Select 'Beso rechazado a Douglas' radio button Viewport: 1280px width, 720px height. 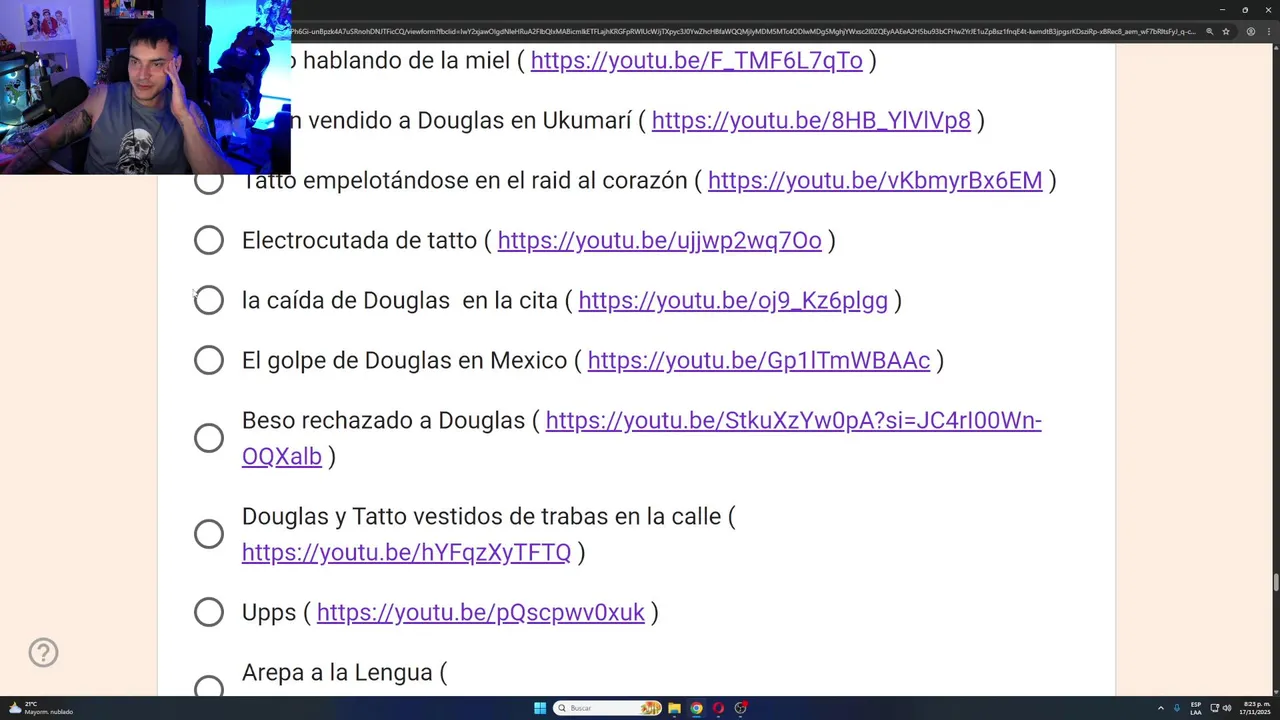[209, 438]
